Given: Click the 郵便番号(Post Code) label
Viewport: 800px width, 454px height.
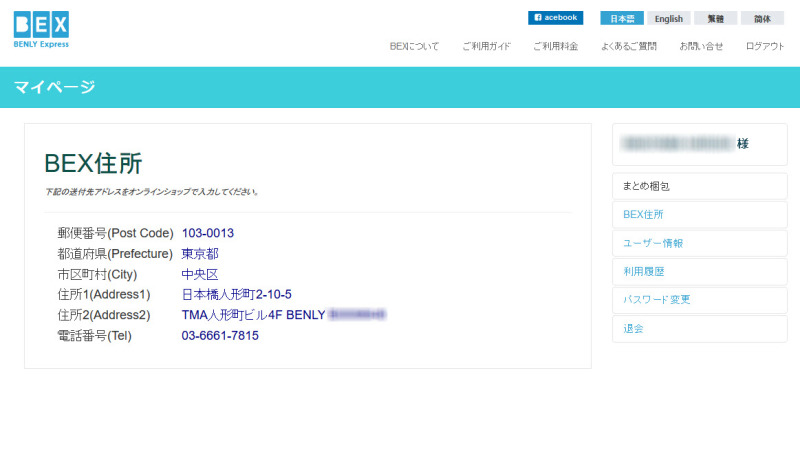Looking at the screenshot, I should [x=115, y=233].
